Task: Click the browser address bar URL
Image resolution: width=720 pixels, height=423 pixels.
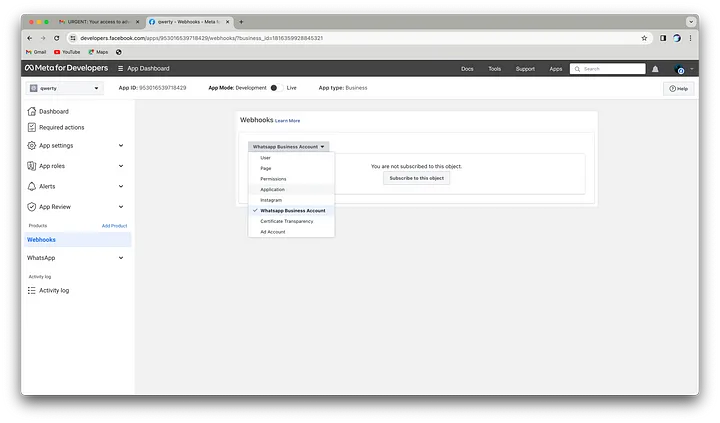Action: pos(202,38)
